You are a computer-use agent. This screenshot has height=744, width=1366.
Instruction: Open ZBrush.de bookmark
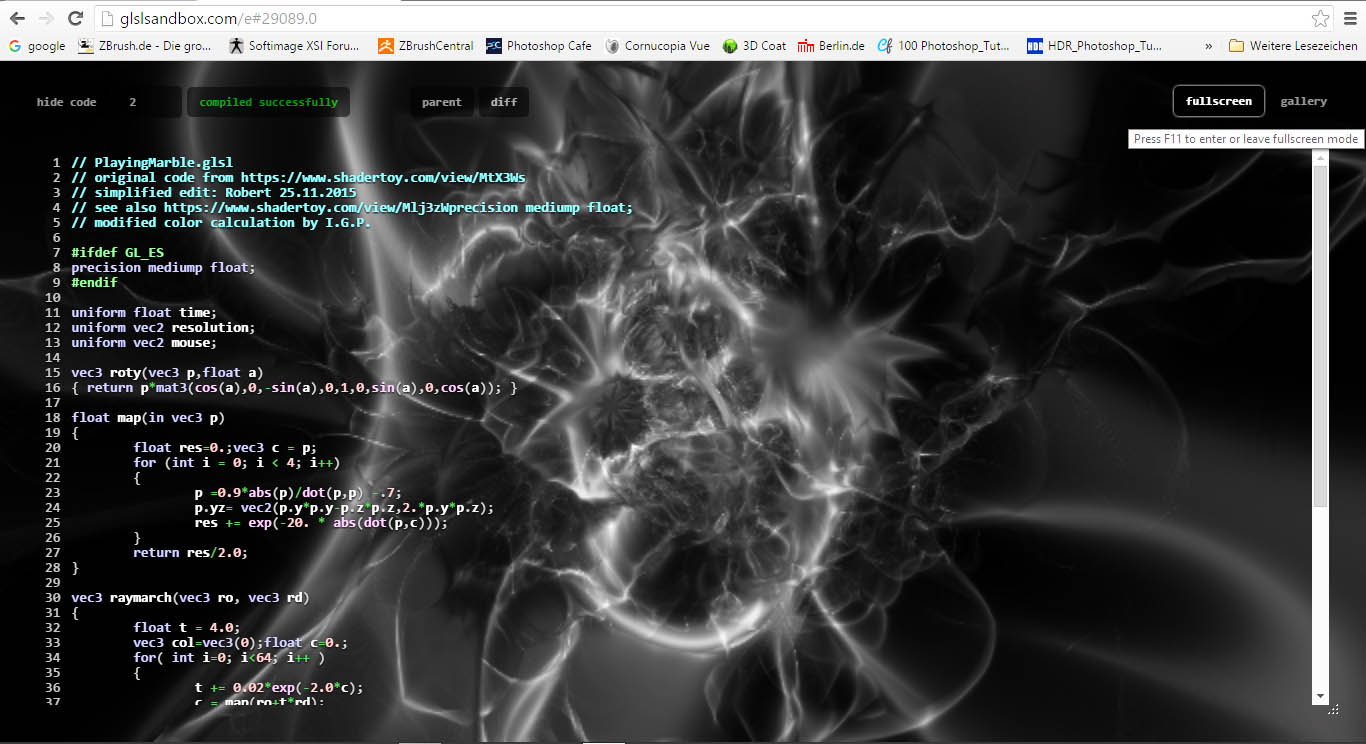(145, 46)
